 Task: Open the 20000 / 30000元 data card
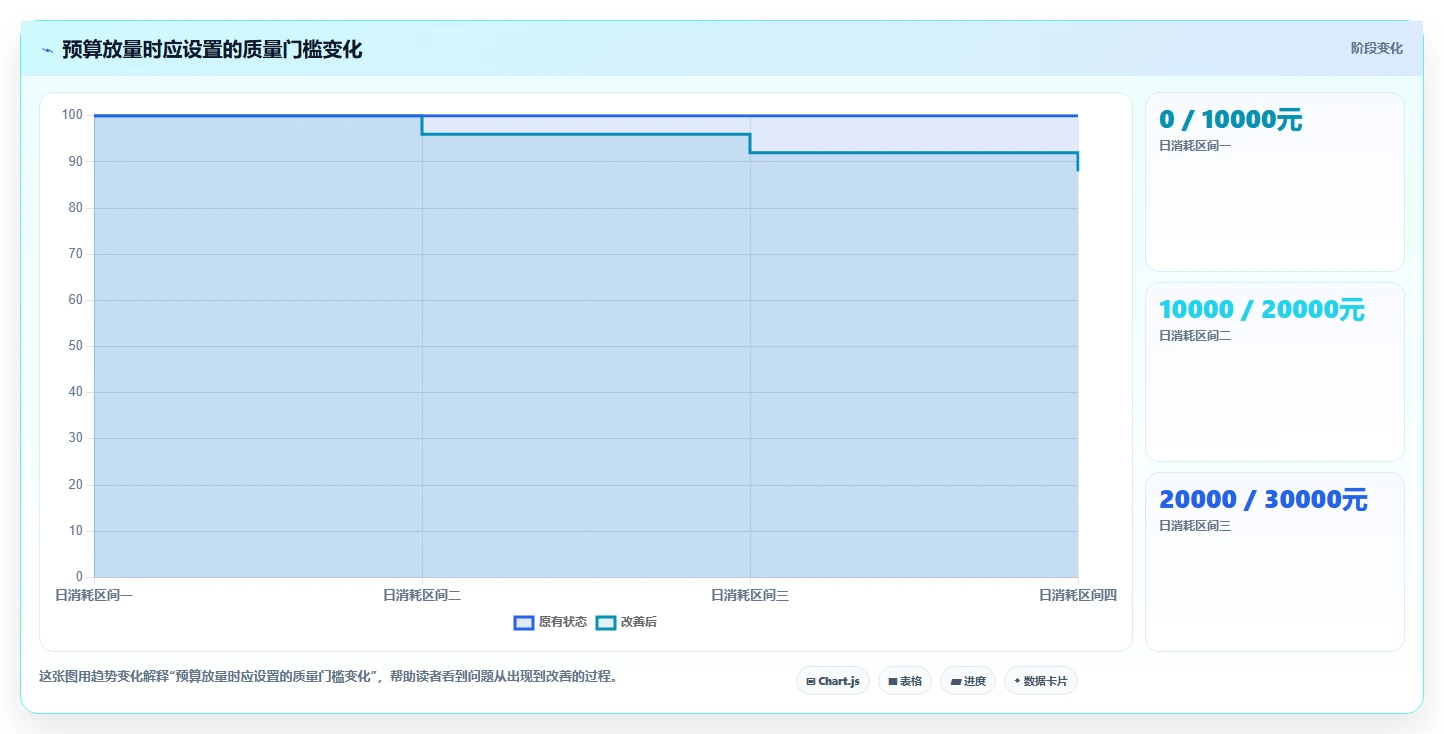point(1275,562)
